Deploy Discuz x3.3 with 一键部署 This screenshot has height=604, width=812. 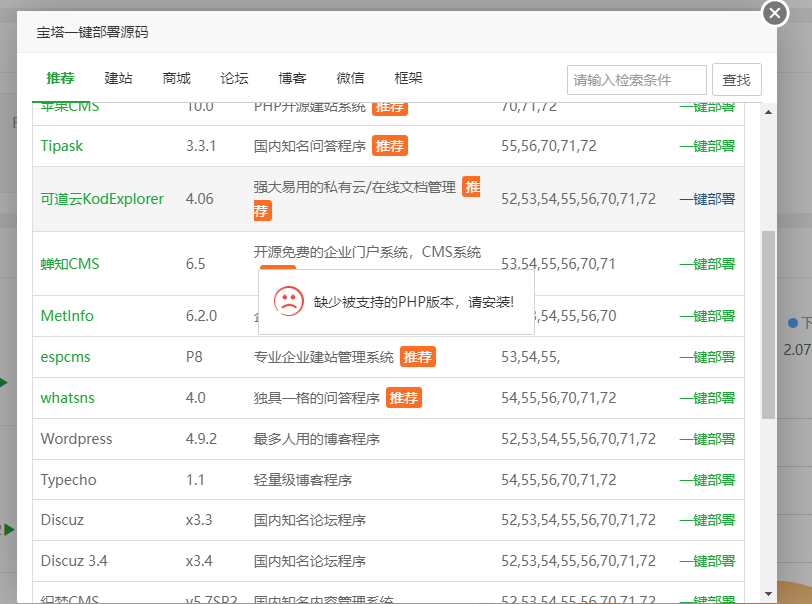coord(707,520)
